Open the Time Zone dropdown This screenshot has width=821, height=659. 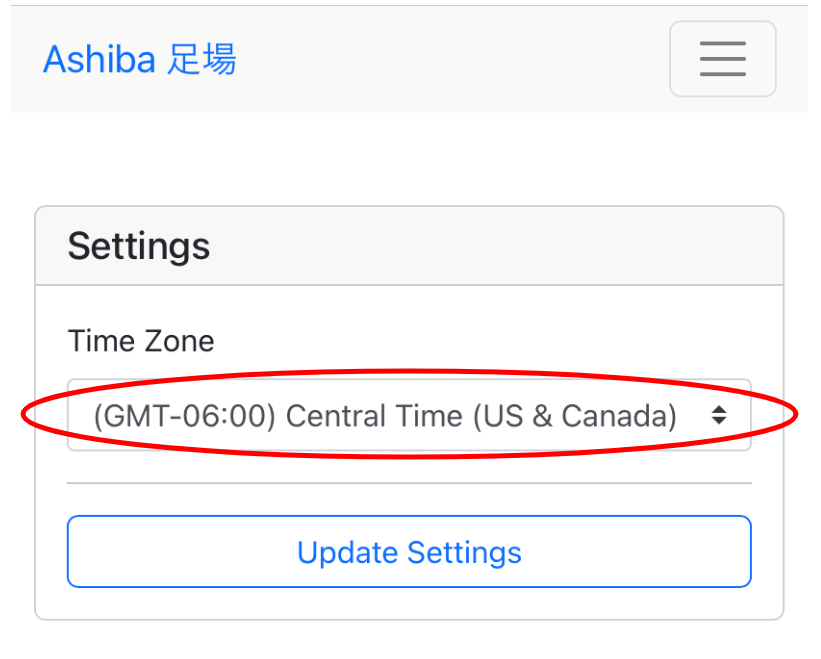[408, 415]
